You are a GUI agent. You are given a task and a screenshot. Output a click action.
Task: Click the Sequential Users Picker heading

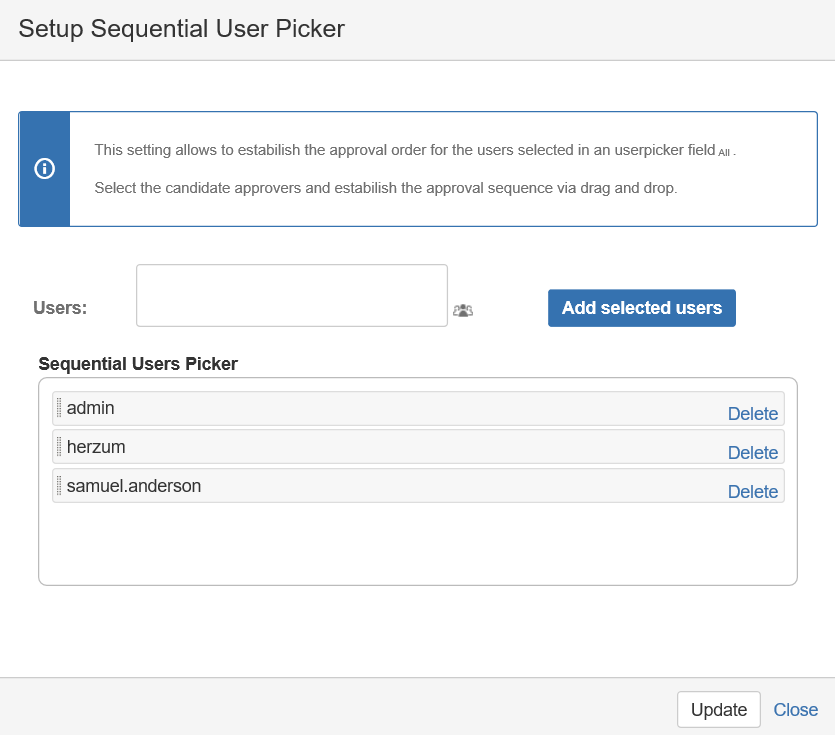pyautogui.click(x=138, y=364)
